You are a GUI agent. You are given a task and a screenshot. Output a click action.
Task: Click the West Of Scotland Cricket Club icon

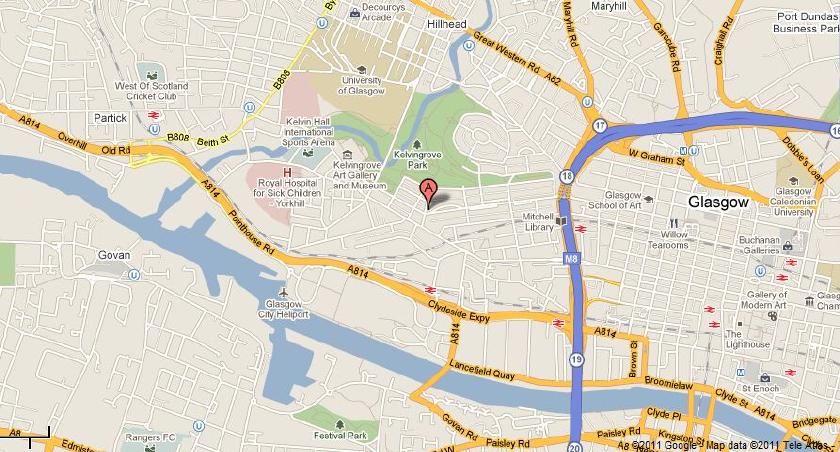coord(152,75)
